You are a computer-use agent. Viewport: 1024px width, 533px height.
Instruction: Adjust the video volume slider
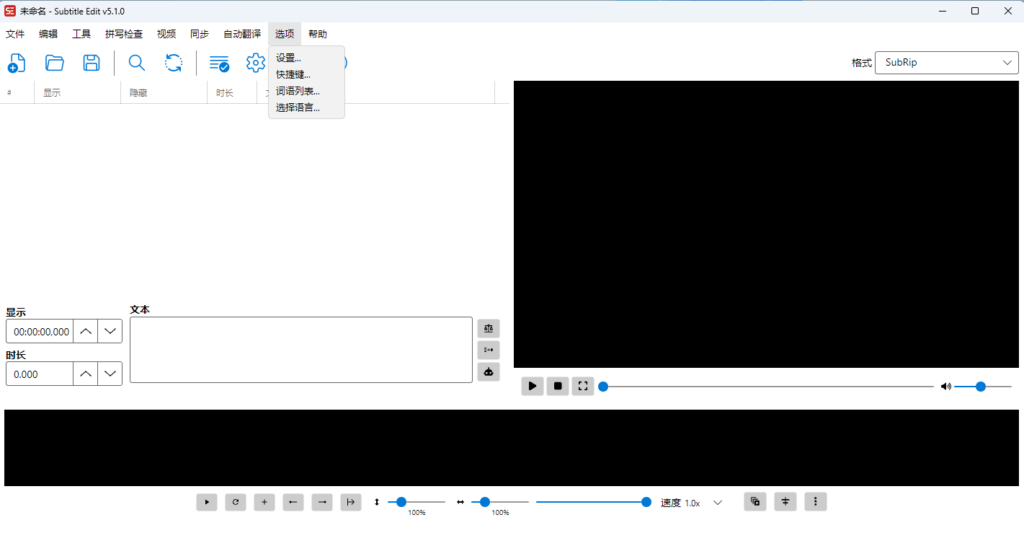983,387
